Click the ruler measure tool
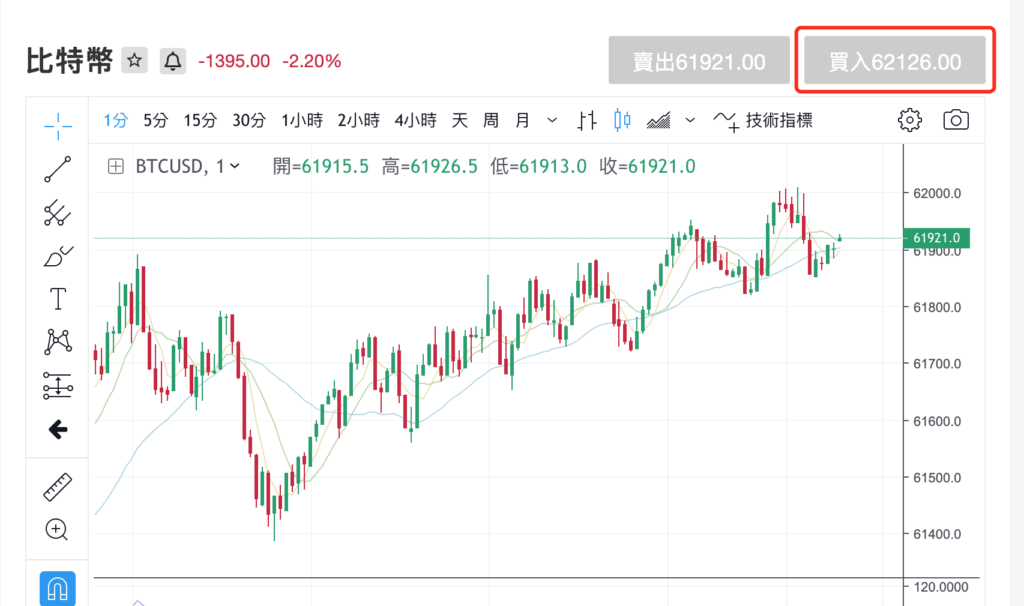Image resolution: width=1024 pixels, height=606 pixels. tap(58, 487)
